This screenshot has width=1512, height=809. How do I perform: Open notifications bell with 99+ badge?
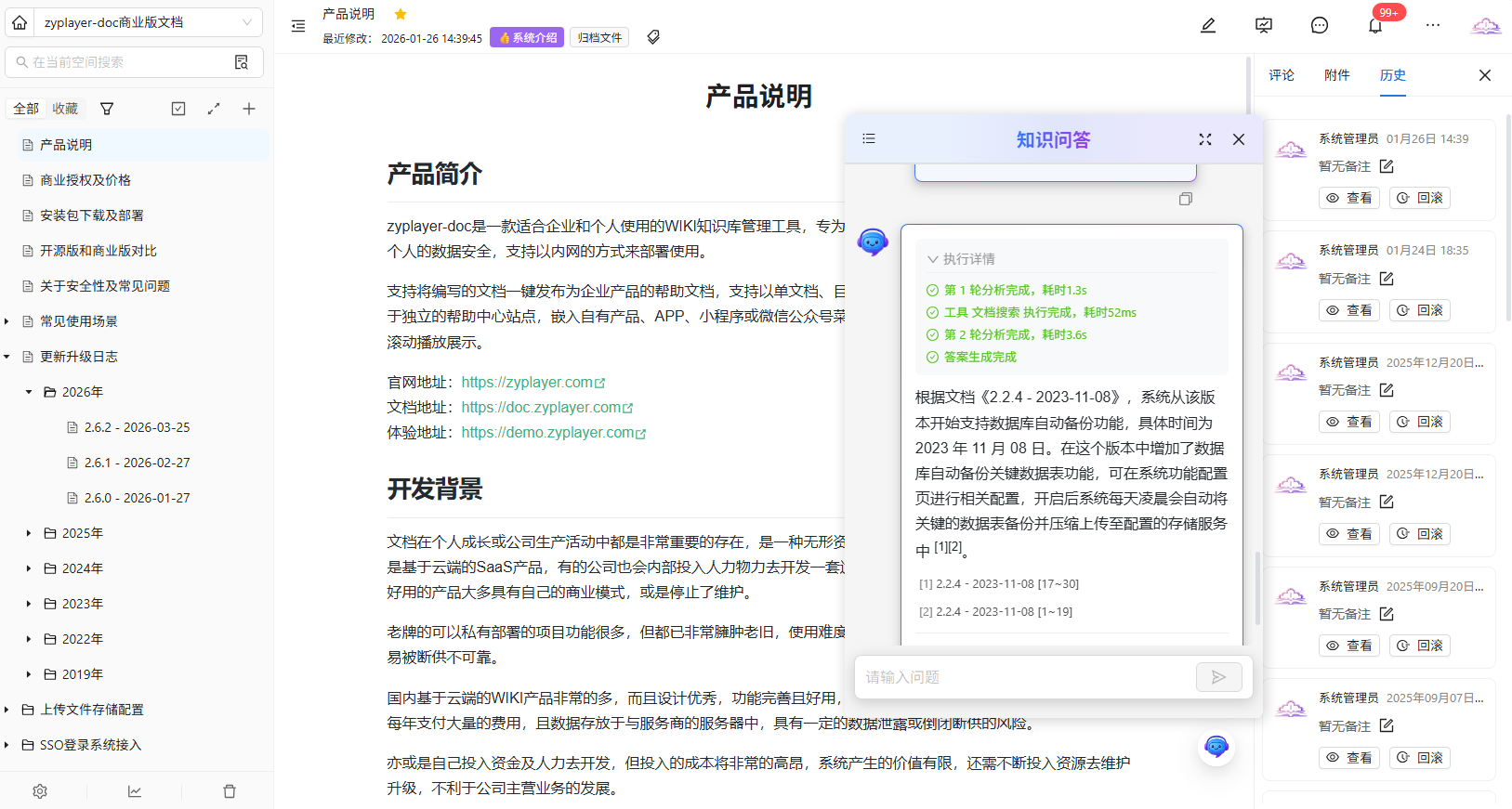point(1375,25)
